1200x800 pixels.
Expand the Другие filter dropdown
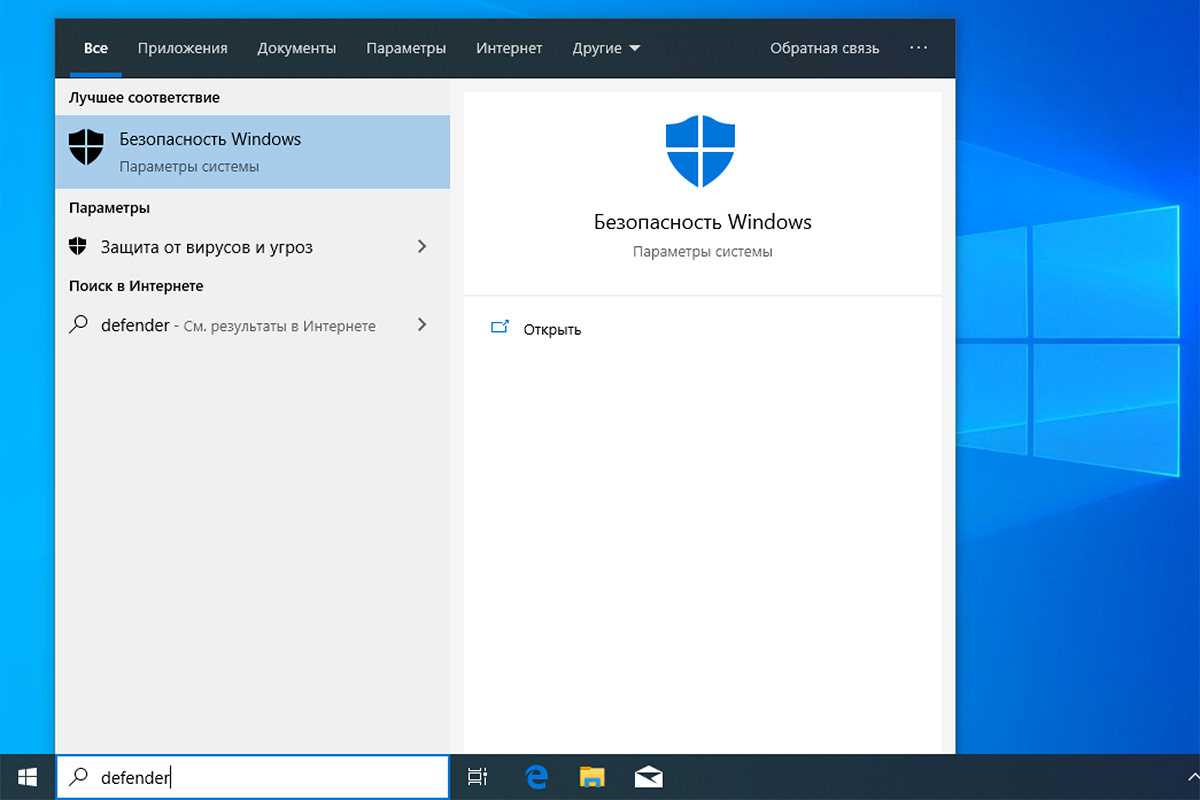606,48
